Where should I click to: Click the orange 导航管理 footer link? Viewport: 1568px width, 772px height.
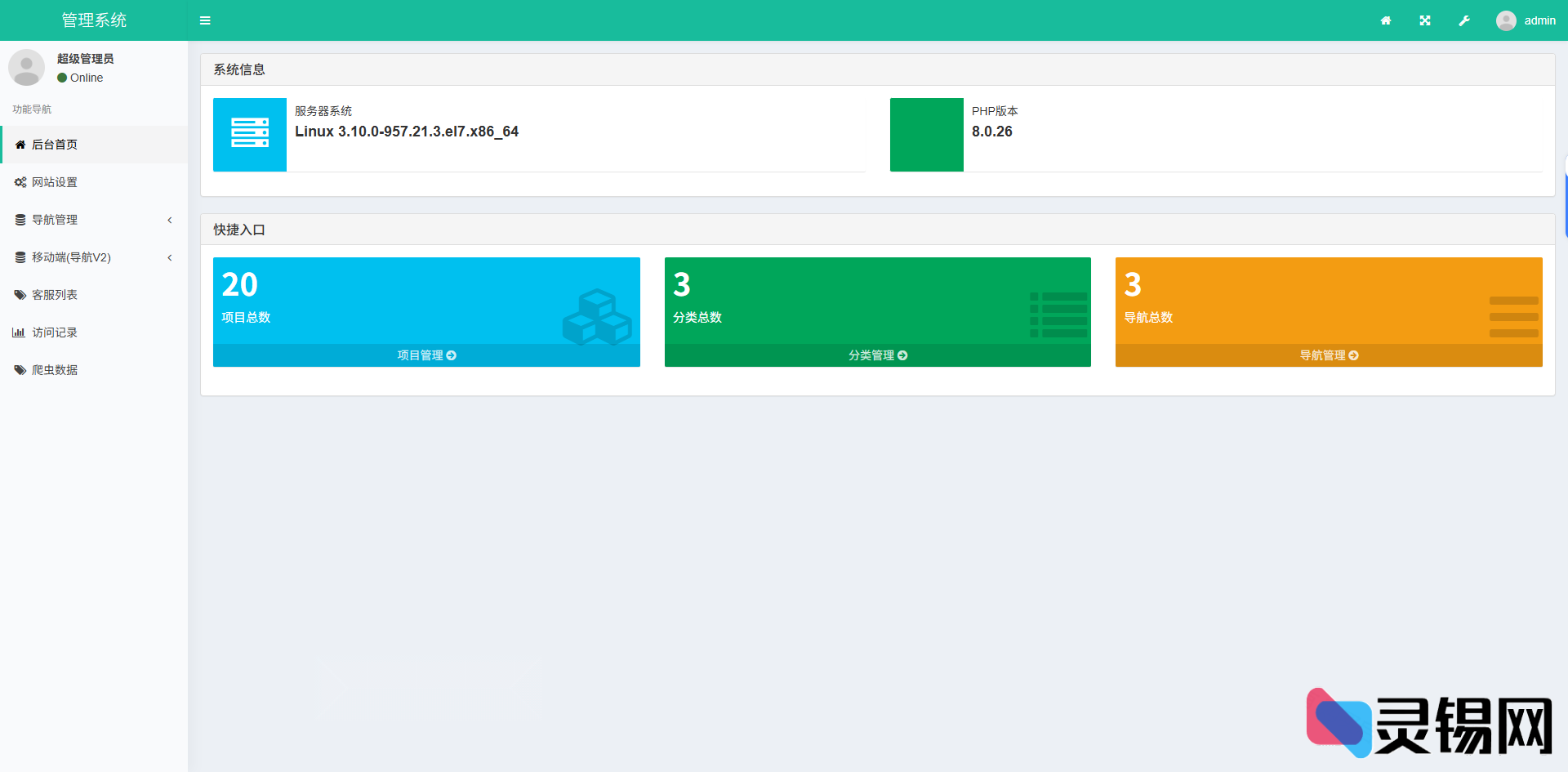1329,355
